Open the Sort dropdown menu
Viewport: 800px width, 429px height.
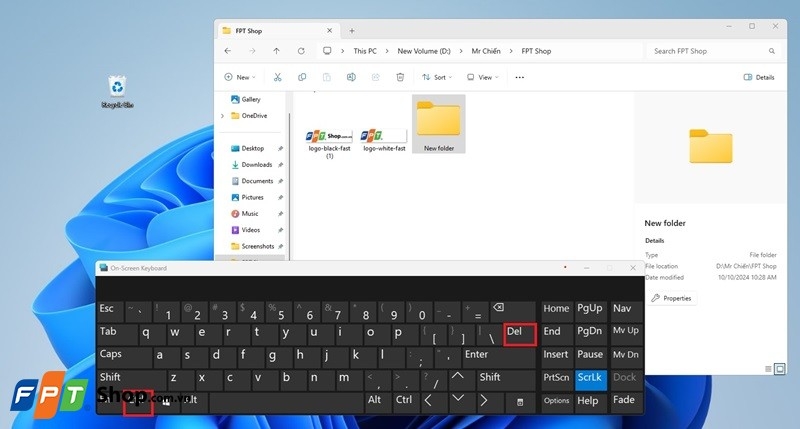tap(437, 77)
